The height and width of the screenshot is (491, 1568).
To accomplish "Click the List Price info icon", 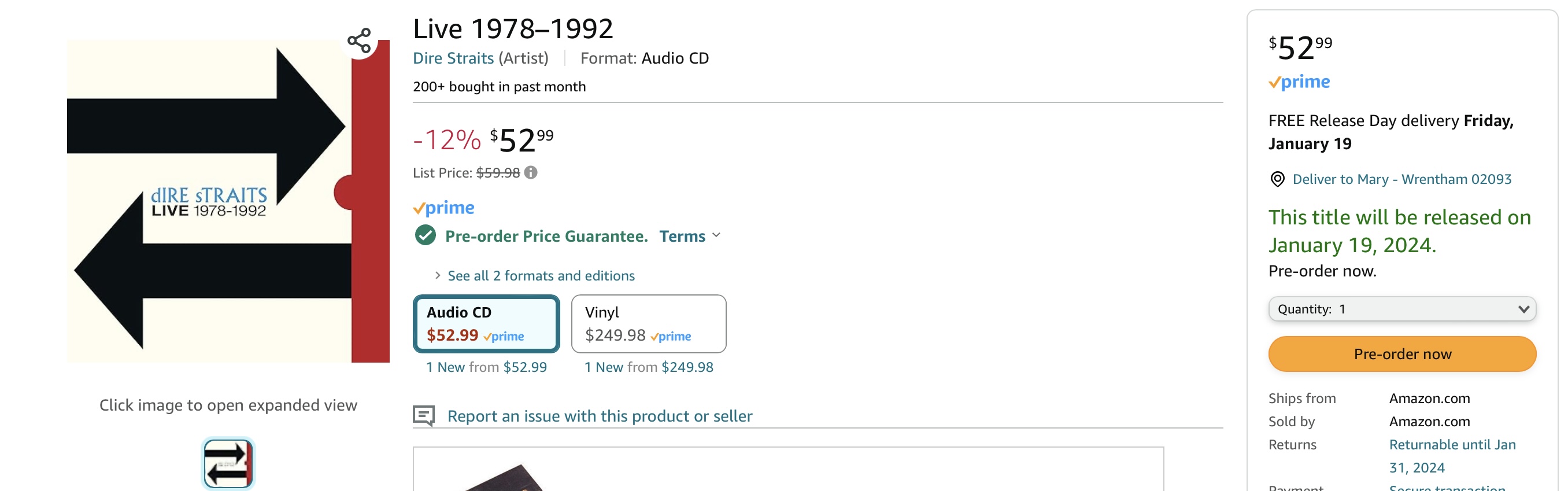I will [531, 173].
